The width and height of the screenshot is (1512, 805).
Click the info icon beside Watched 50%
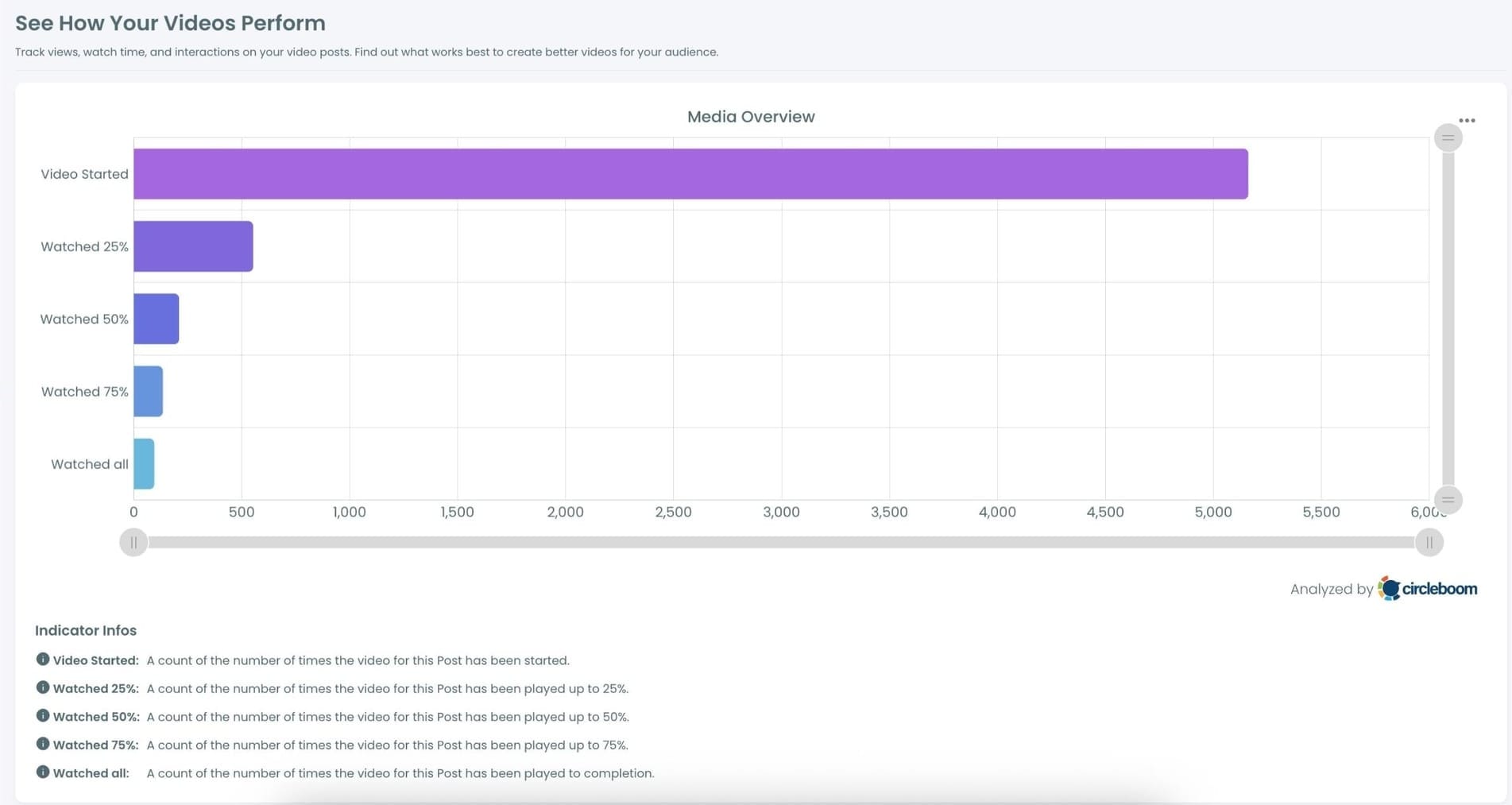click(x=43, y=716)
